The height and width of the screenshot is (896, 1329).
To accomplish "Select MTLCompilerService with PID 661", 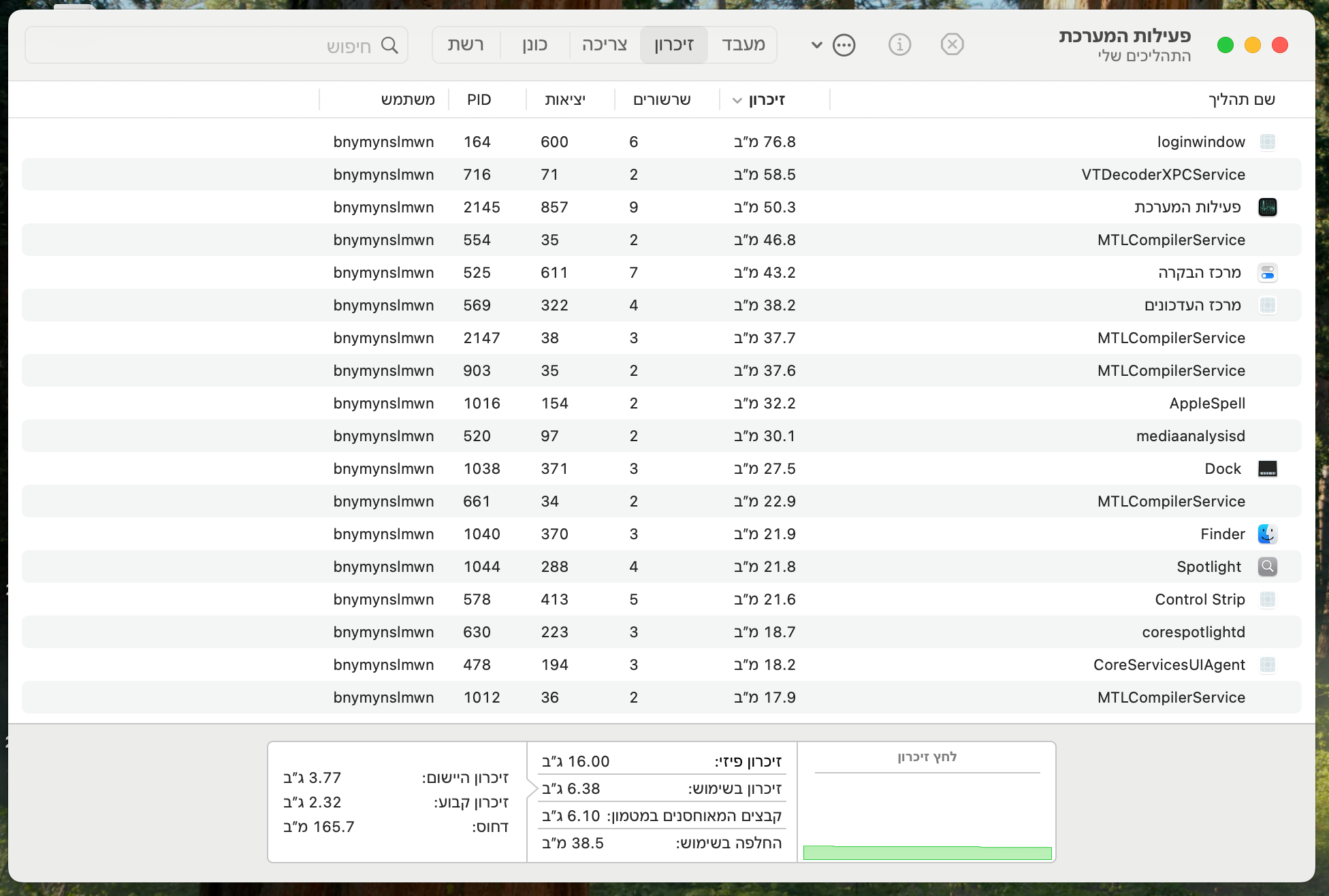I will click(1171, 501).
